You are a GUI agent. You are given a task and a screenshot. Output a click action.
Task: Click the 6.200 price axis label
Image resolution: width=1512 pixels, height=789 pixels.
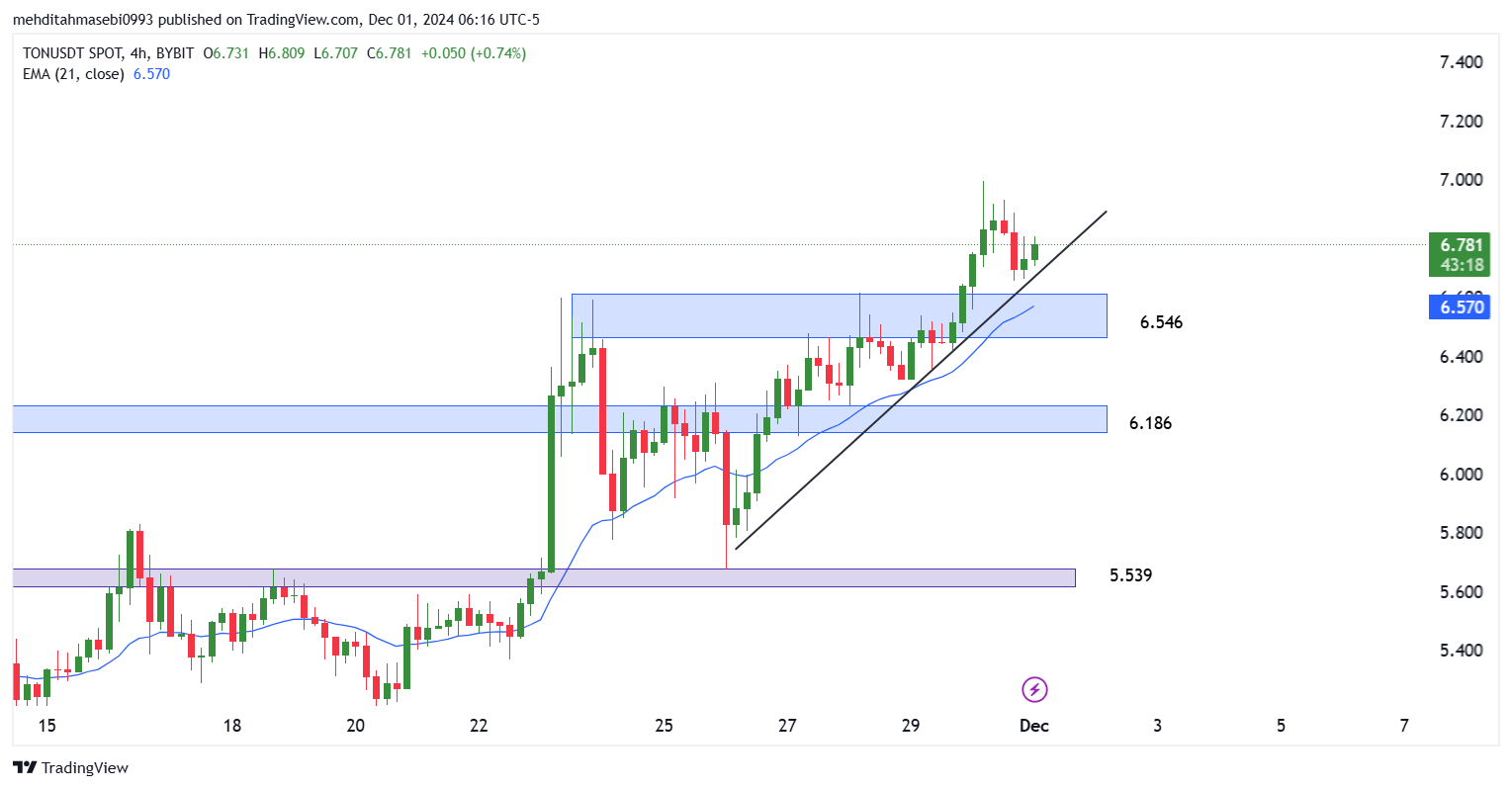[1461, 415]
